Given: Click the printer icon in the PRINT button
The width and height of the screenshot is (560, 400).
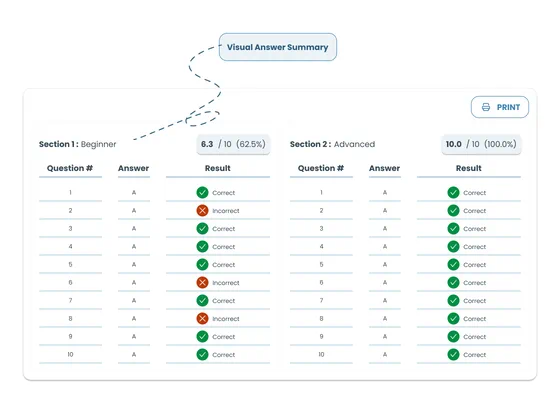Looking at the screenshot, I should click(x=486, y=107).
